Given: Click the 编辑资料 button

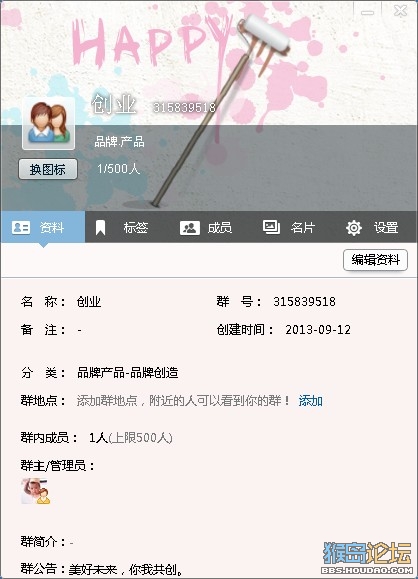Looking at the screenshot, I should 376,260.
